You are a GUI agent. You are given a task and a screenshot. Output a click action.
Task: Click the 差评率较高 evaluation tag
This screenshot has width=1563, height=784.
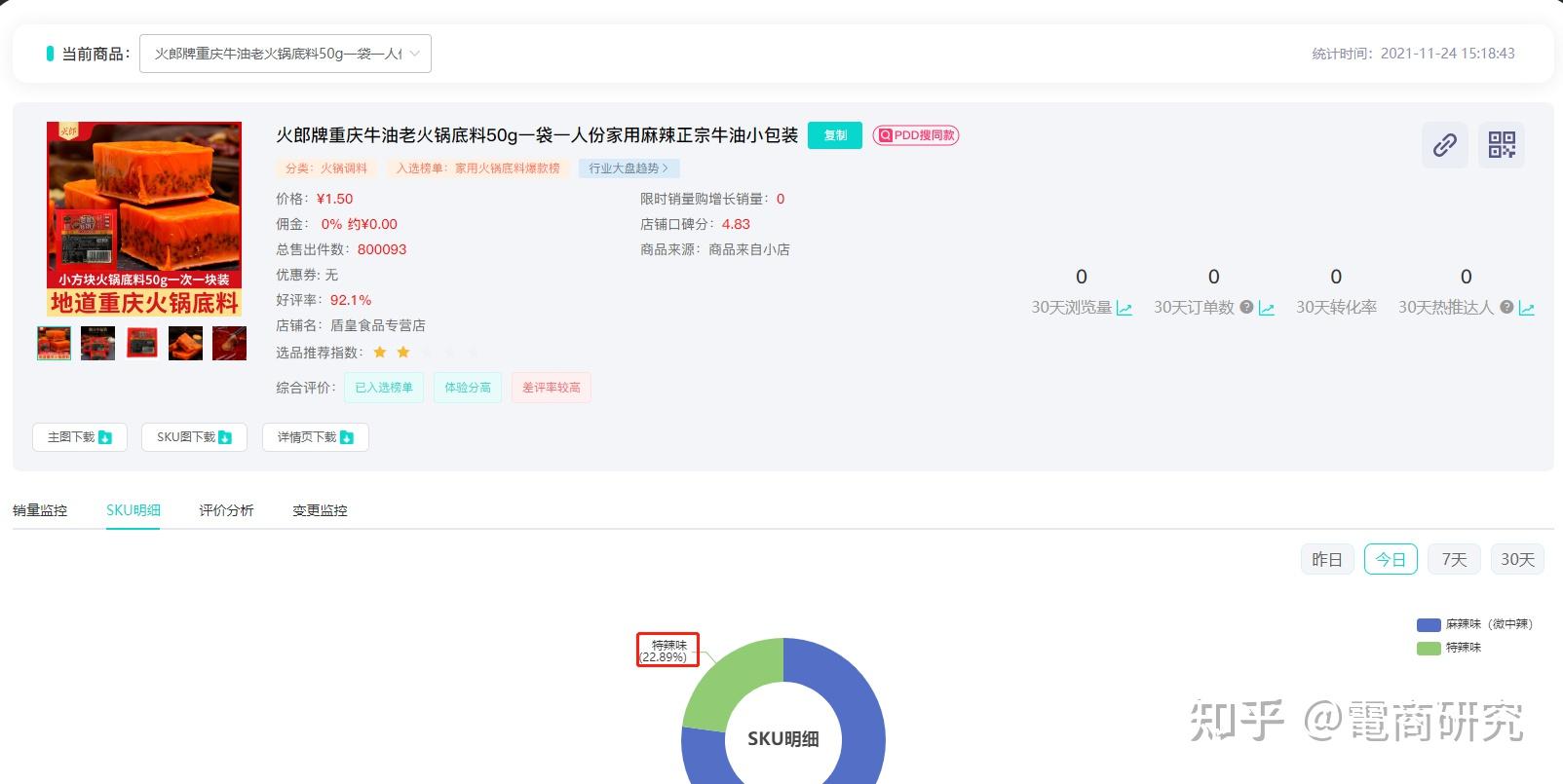(x=552, y=388)
